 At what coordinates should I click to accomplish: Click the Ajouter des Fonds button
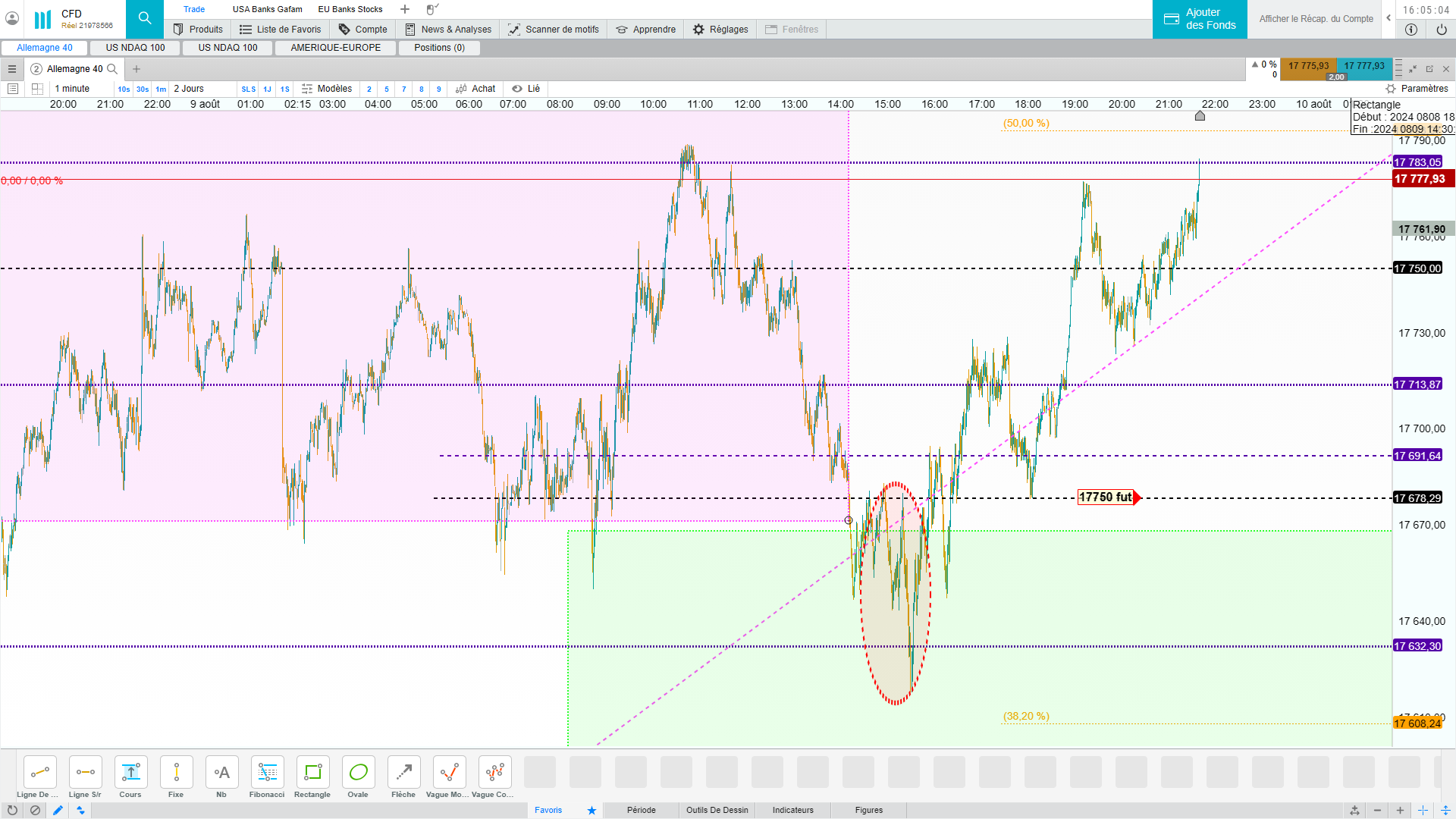1200,19
